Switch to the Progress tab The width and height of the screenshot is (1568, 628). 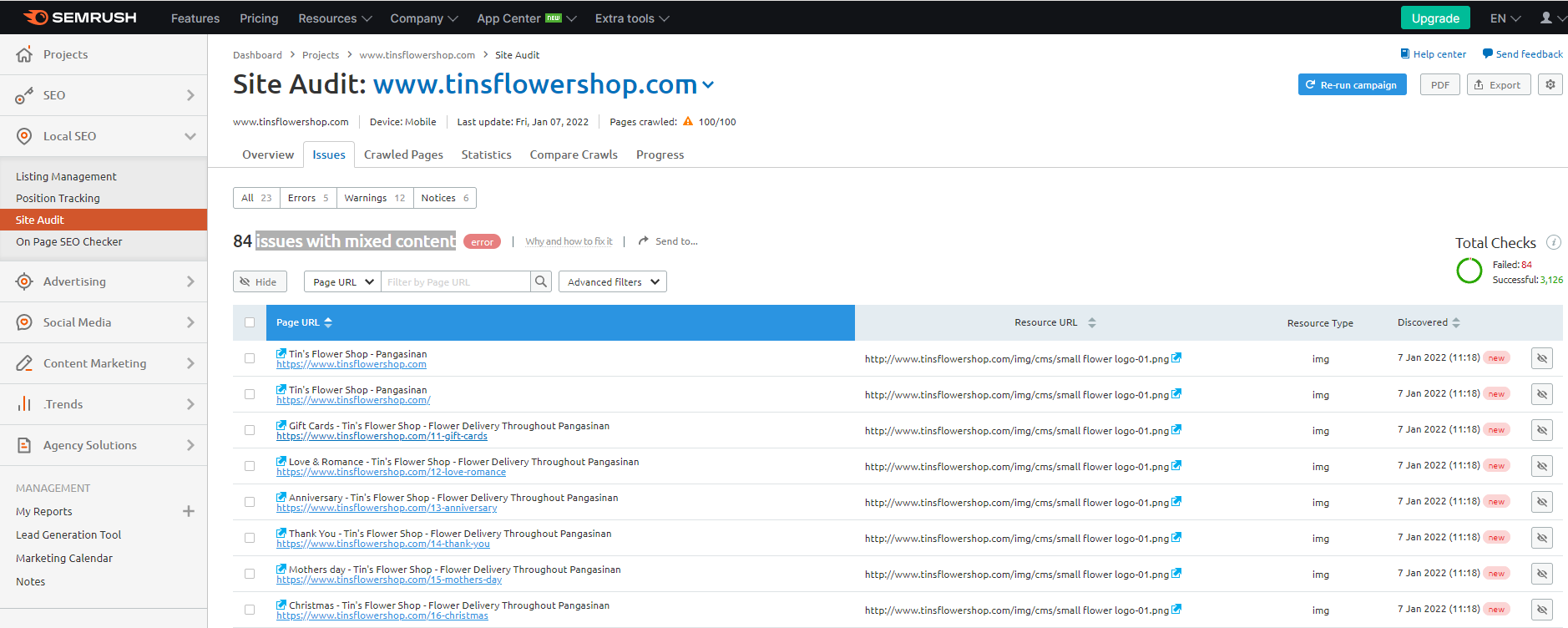pos(660,154)
